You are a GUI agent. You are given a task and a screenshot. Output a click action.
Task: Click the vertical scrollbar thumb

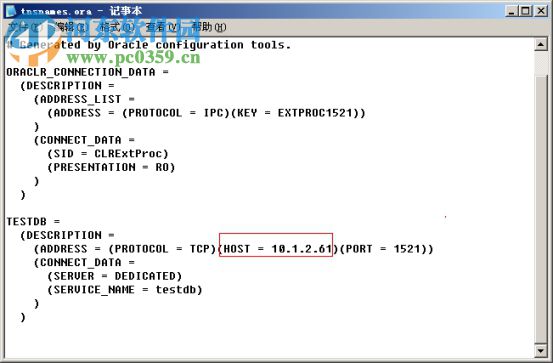click(x=541, y=209)
